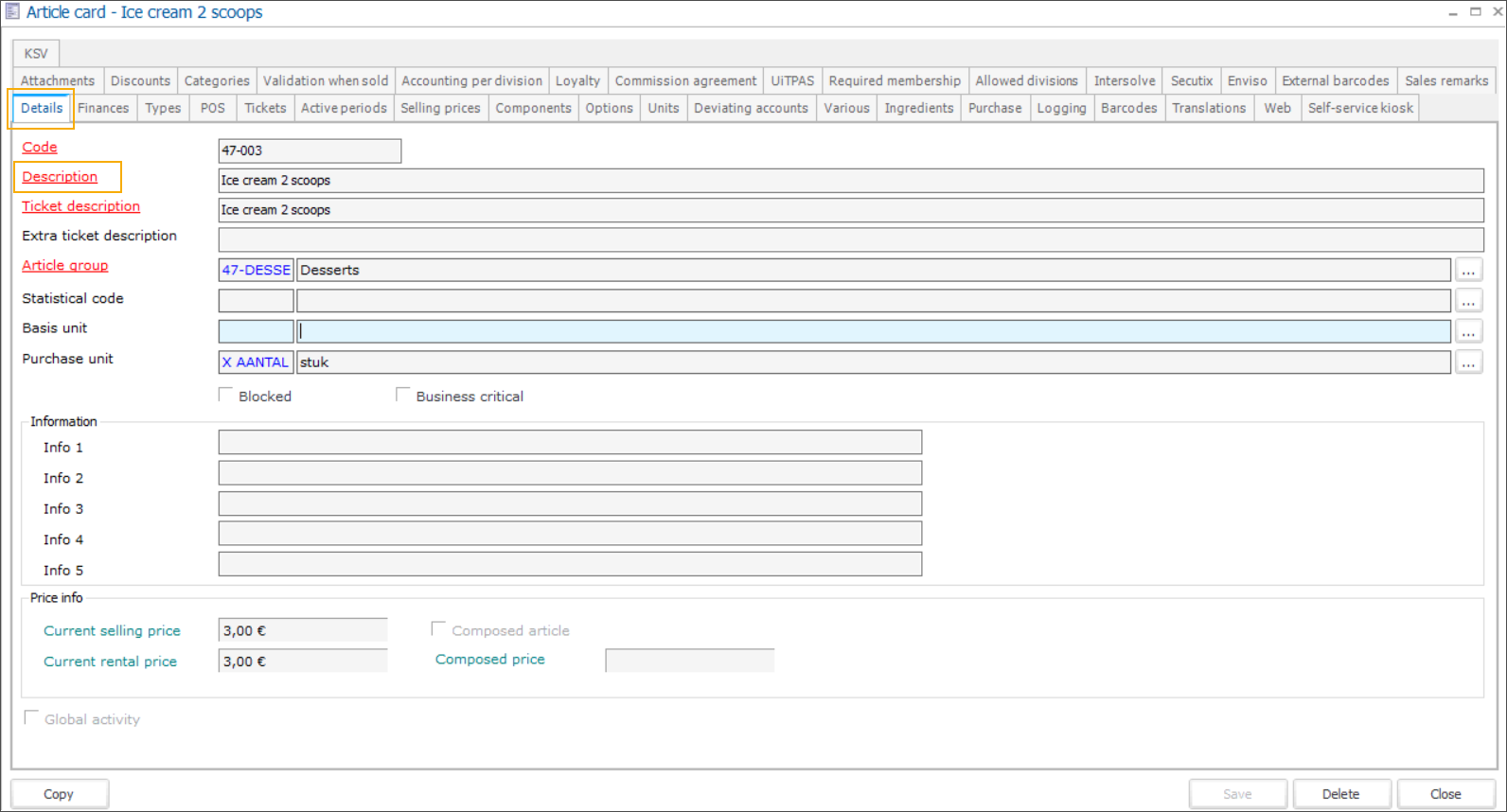
Task: Switch to the Finances tab
Action: [x=103, y=108]
